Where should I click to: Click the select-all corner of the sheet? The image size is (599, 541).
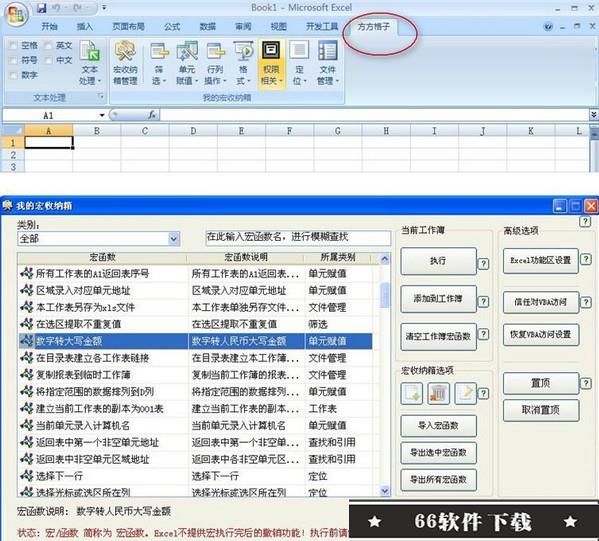(x=13, y=131)
